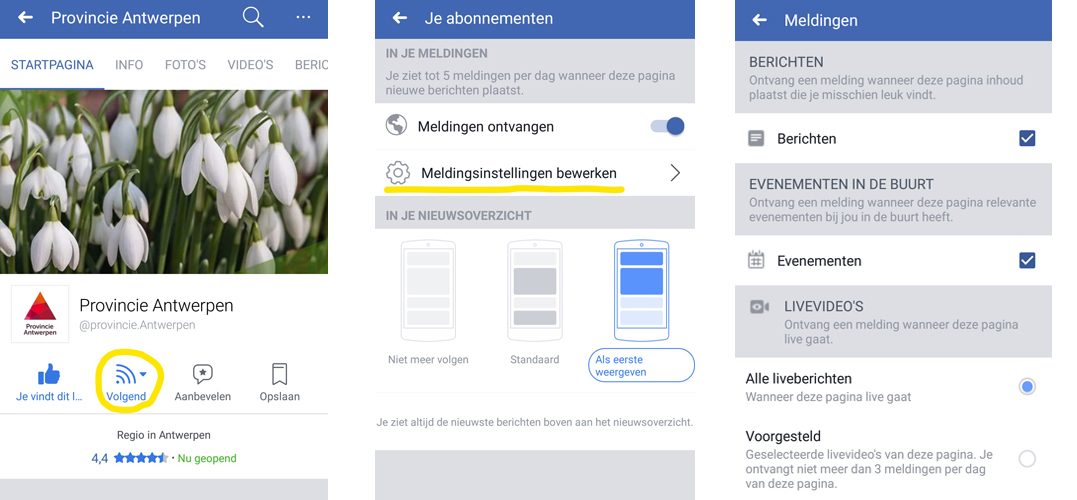
Task: Choose the Standaard news feed option
Action: pyautogui.click(x=534, y=302)
